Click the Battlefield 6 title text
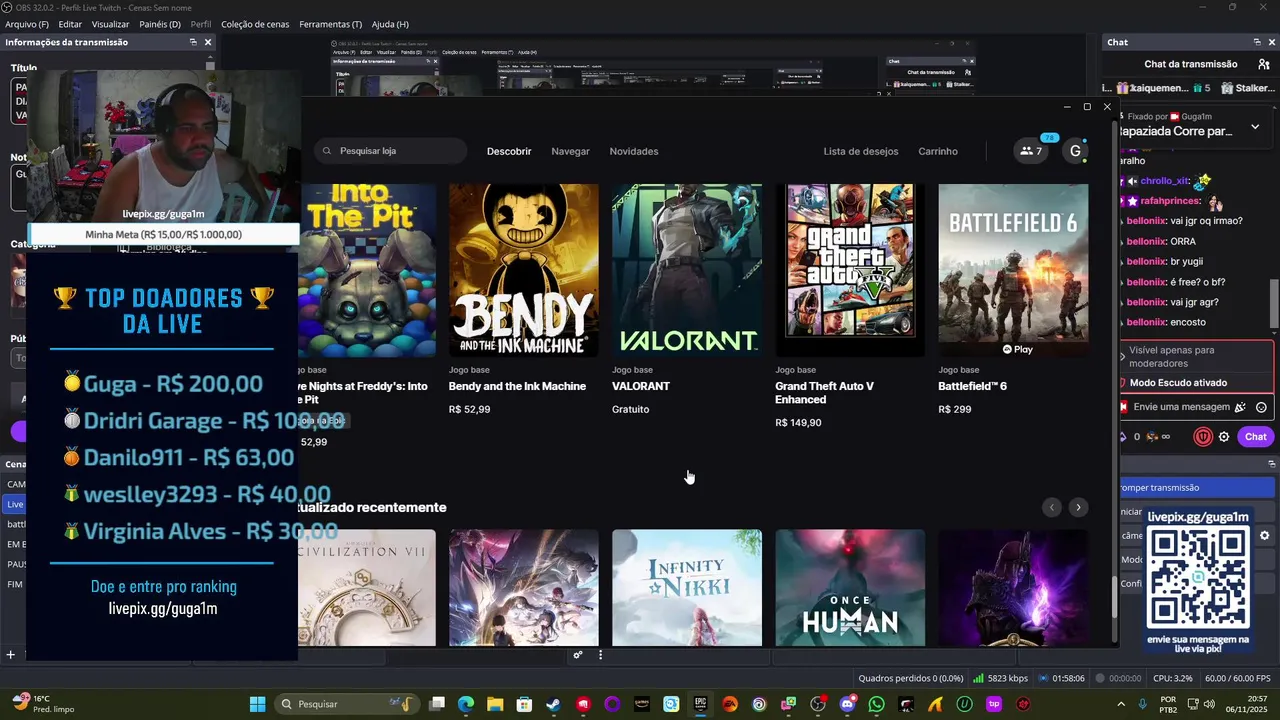This screenshot has height=720, width=1280. pyautogui.click(x=972, y=386)
